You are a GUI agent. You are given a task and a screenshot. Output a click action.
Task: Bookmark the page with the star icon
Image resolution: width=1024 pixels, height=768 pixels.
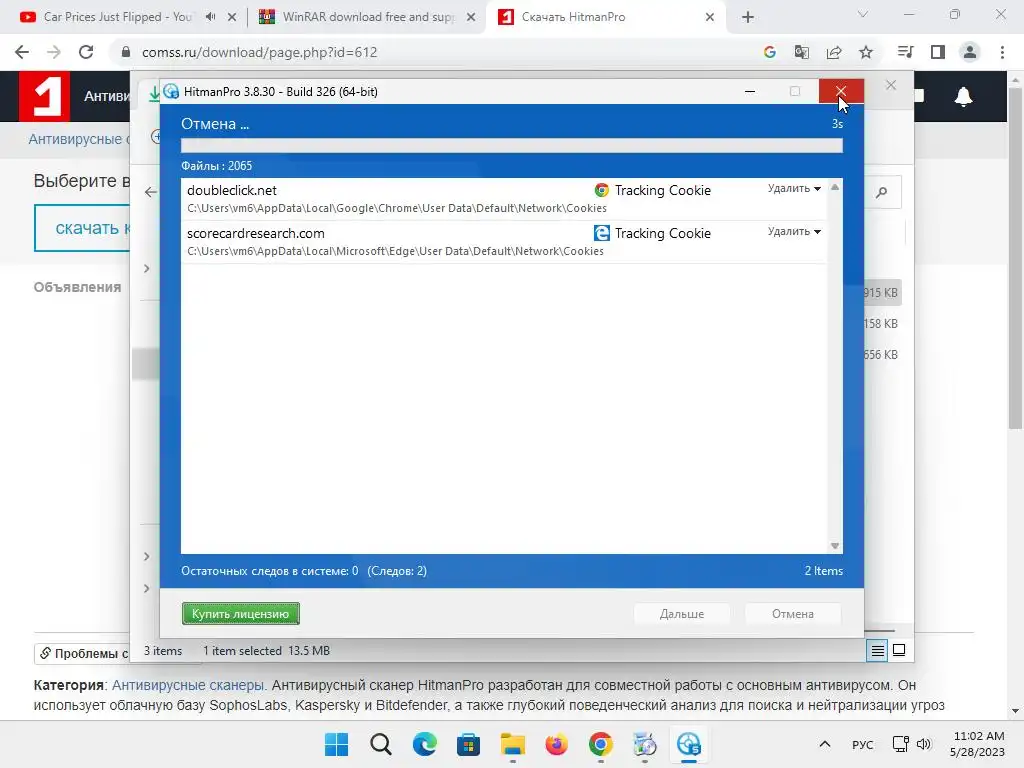pos(866,52)
